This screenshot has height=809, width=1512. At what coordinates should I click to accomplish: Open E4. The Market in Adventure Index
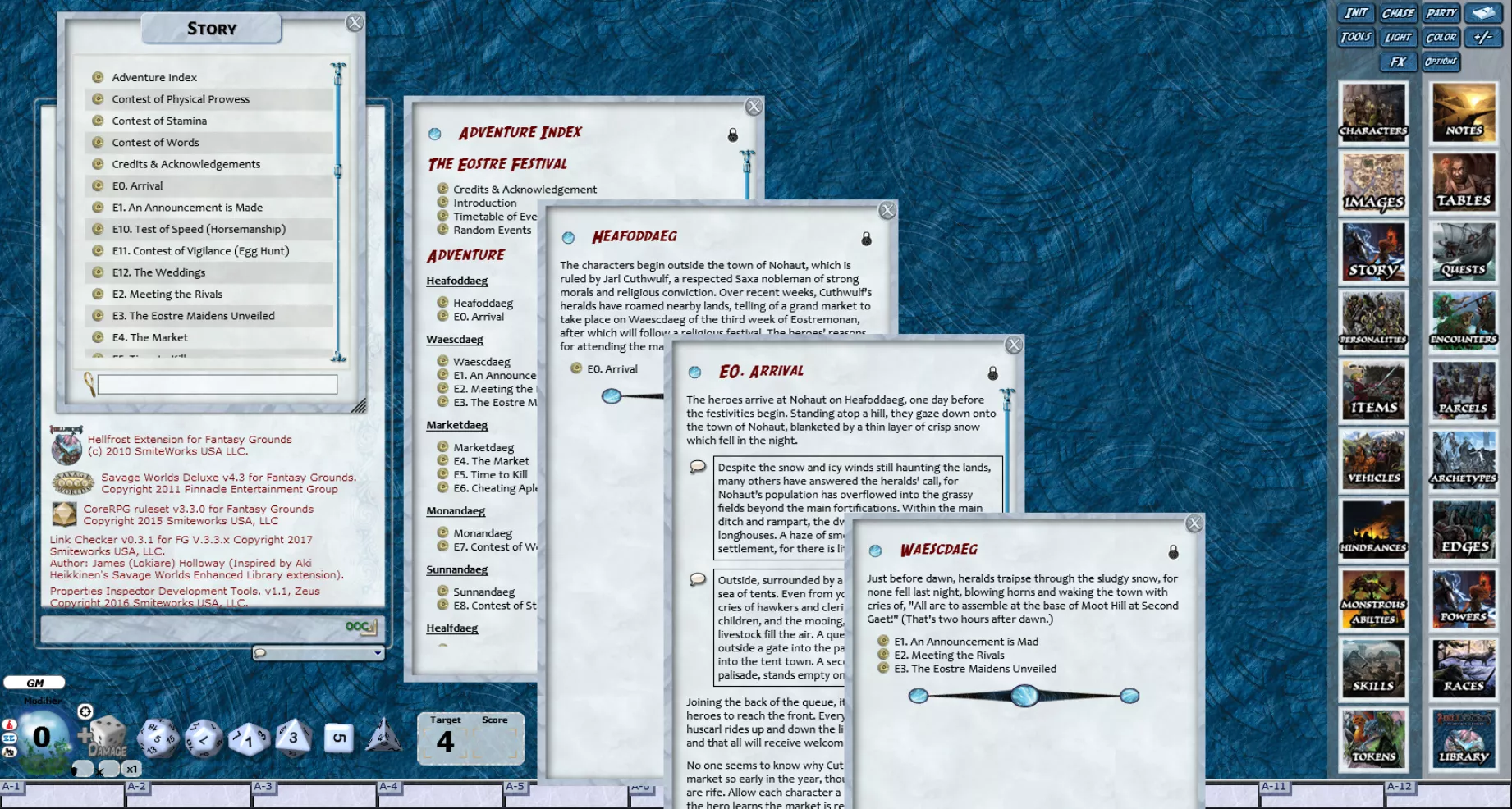point(491,461)
